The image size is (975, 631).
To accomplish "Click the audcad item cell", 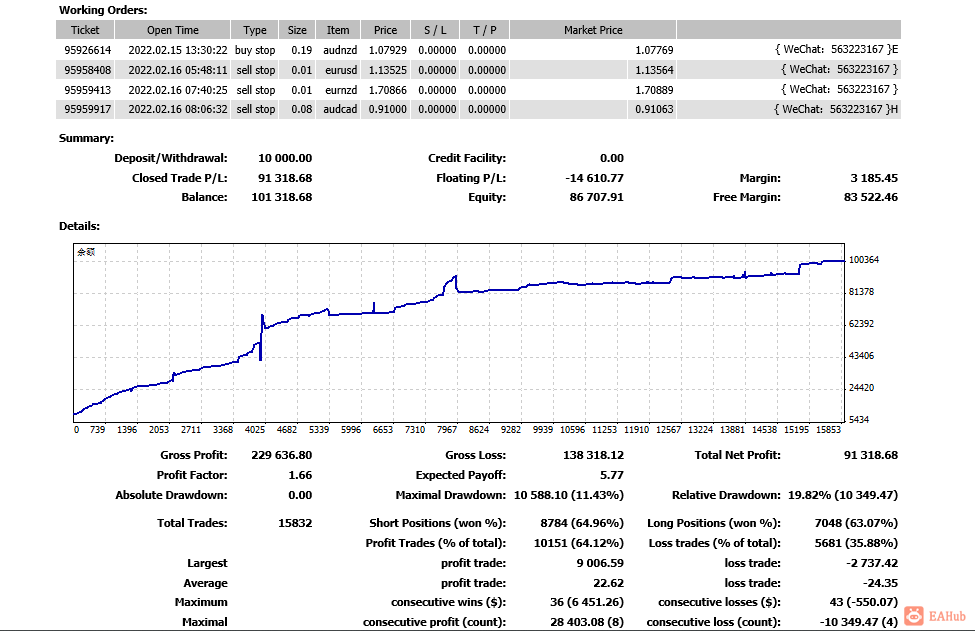I will tap(340, 109).
